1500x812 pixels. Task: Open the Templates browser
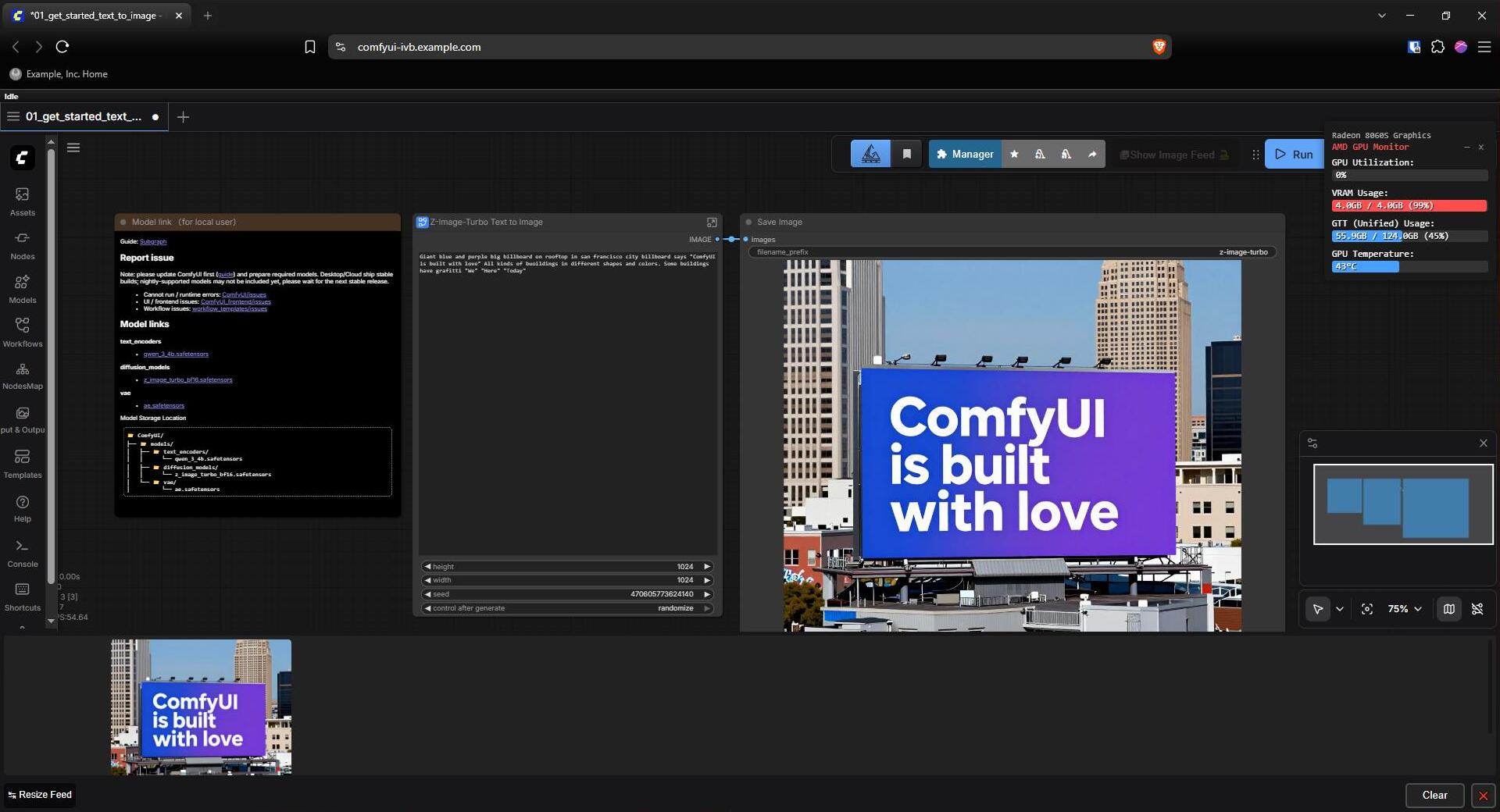22,464
